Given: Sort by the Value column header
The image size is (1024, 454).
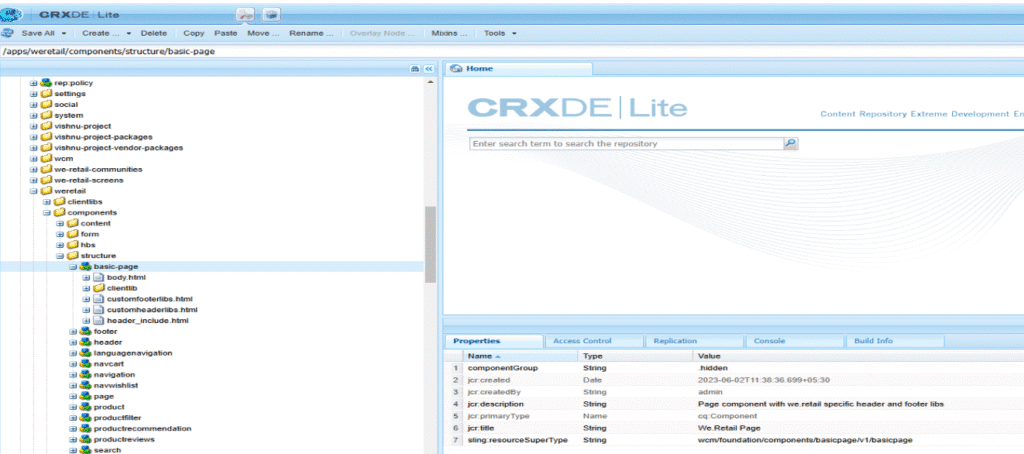Looking at the screenshot, I should pyautogui.click(x=857, y=356).
